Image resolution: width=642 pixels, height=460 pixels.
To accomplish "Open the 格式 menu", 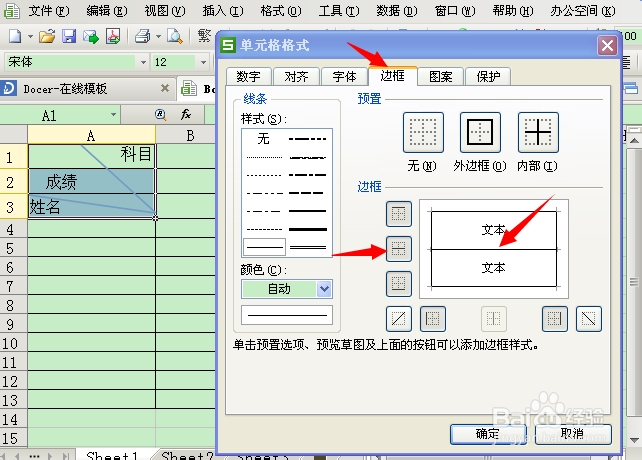I will [x=281, y=11].
